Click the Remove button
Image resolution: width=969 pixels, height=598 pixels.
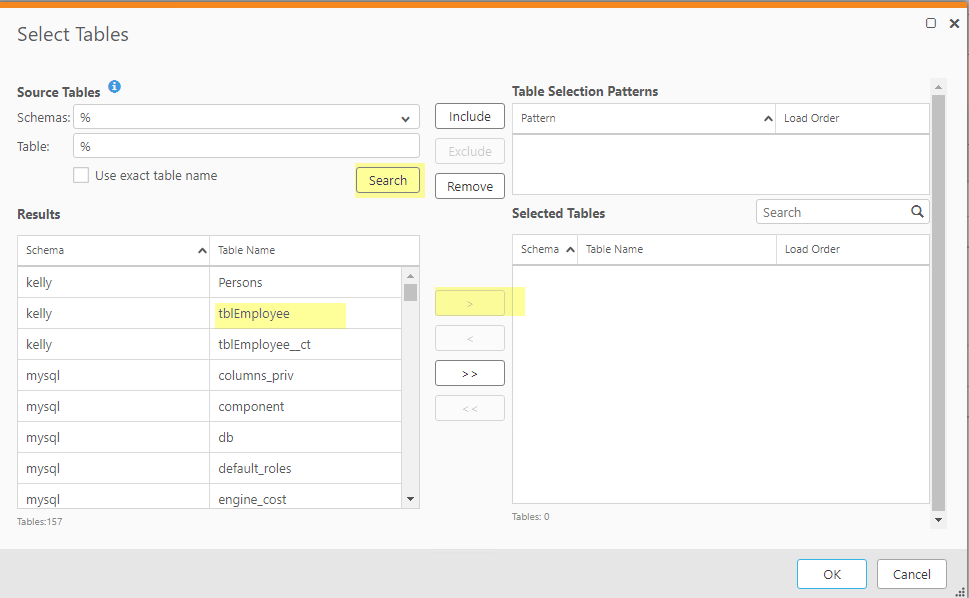[470, 186]
